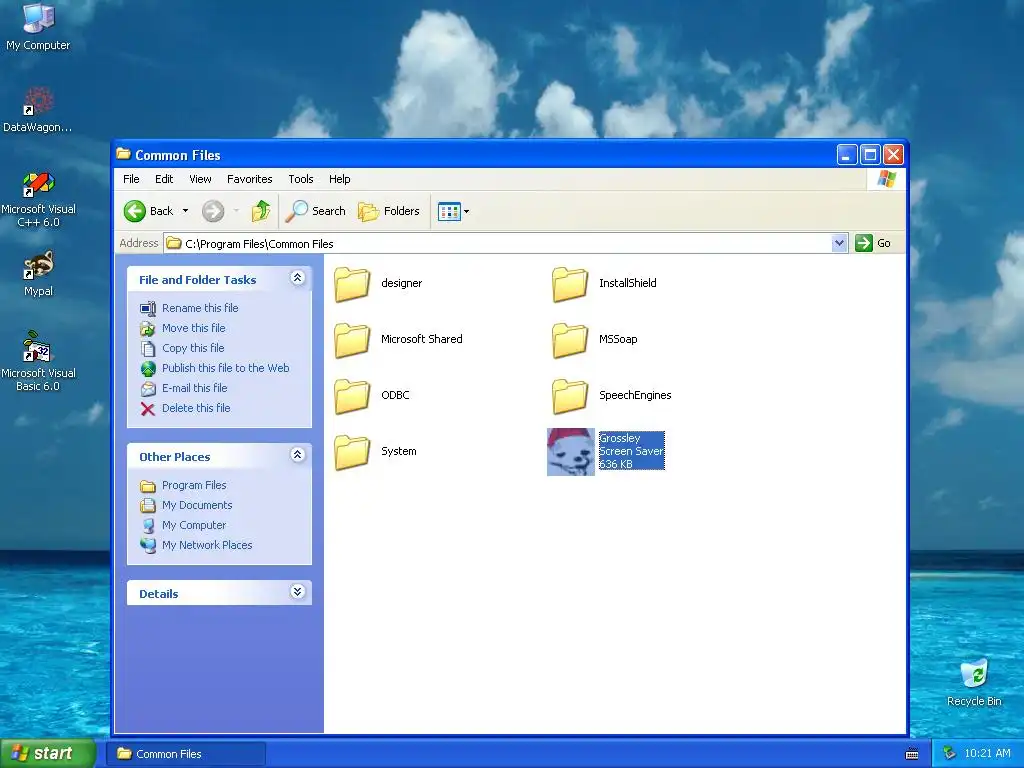Click the Back arrow icon

135,211
